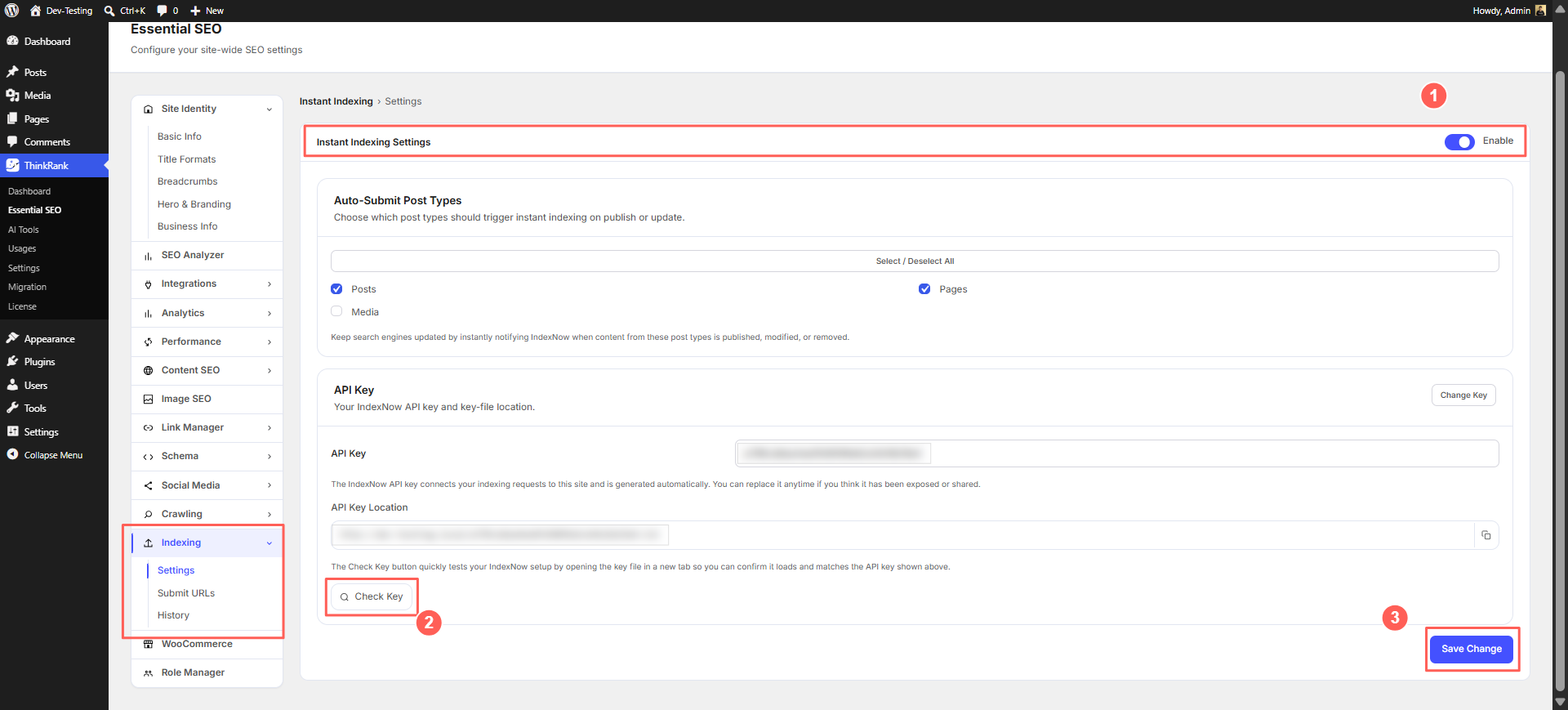Image resolution: width=1568 pixels, height=710 pixels.
Task: Click the Schema code brackets icon
Action: click(148, 457)
